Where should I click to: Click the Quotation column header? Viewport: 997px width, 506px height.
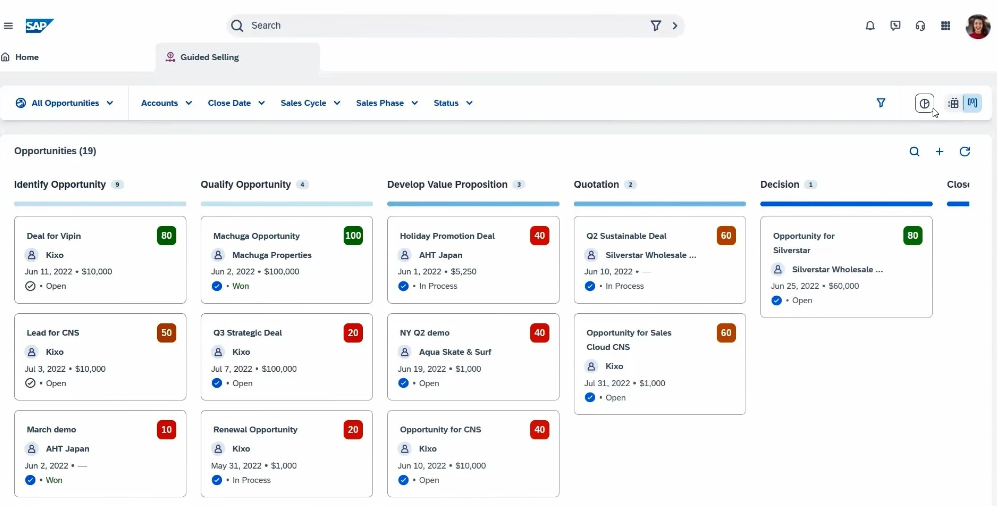pyautogui.click(x=596, y=184)
